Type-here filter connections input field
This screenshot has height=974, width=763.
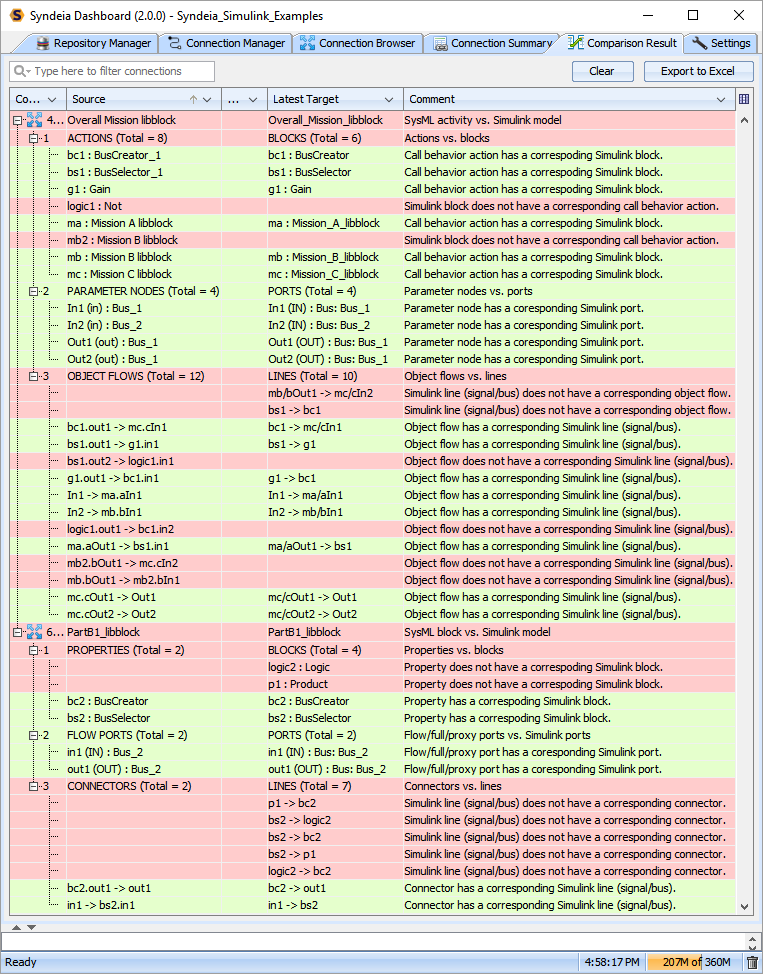[x=112, y=71]
